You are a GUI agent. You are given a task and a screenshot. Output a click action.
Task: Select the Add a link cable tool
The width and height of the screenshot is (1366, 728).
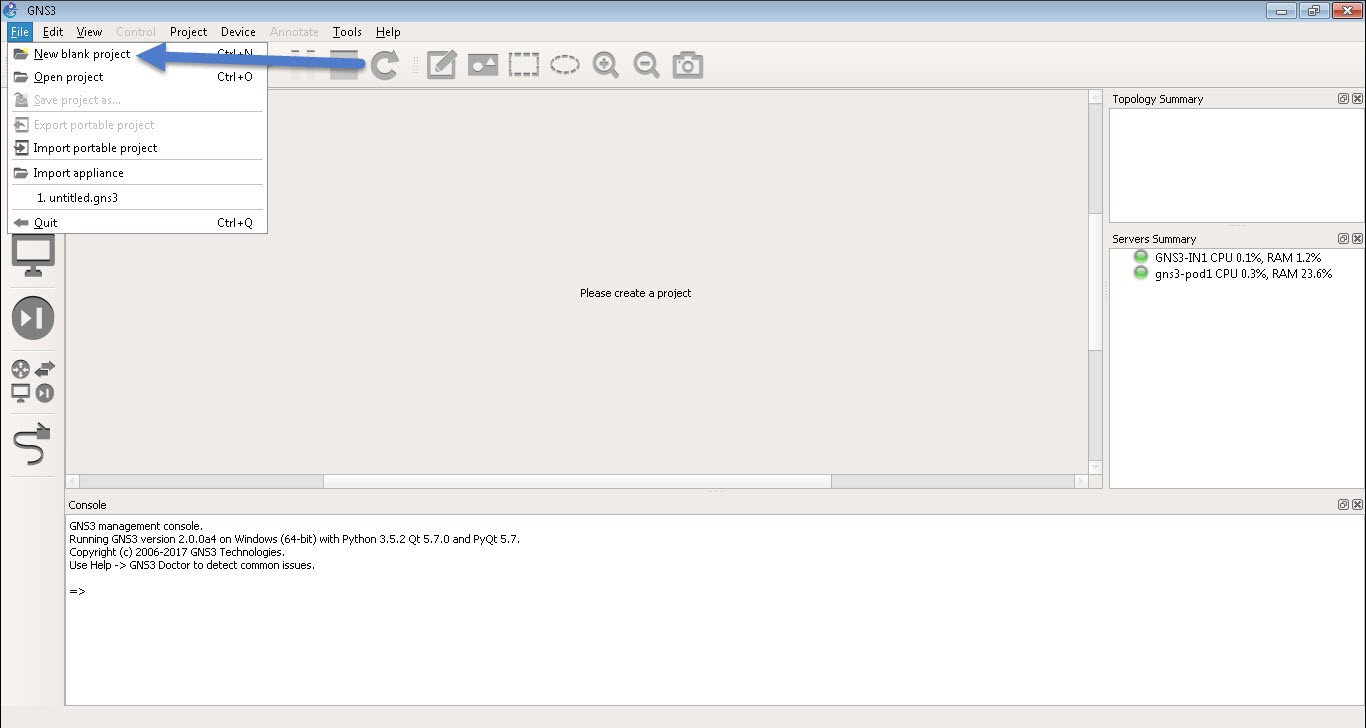coord(33,444)
